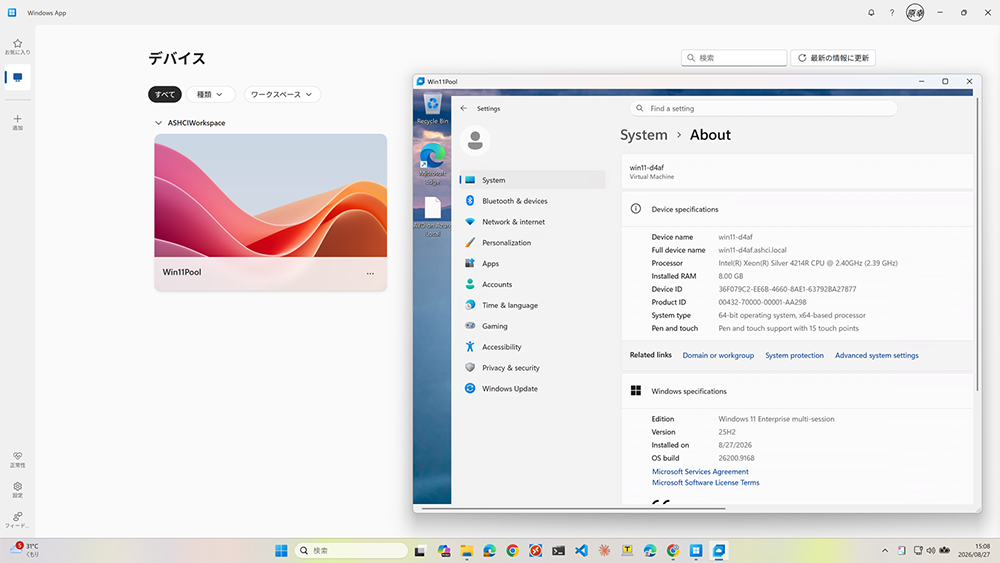Open Task View on taskbar
The image size is (1000, 563).
pyautogui.click(x=420, y=551)
